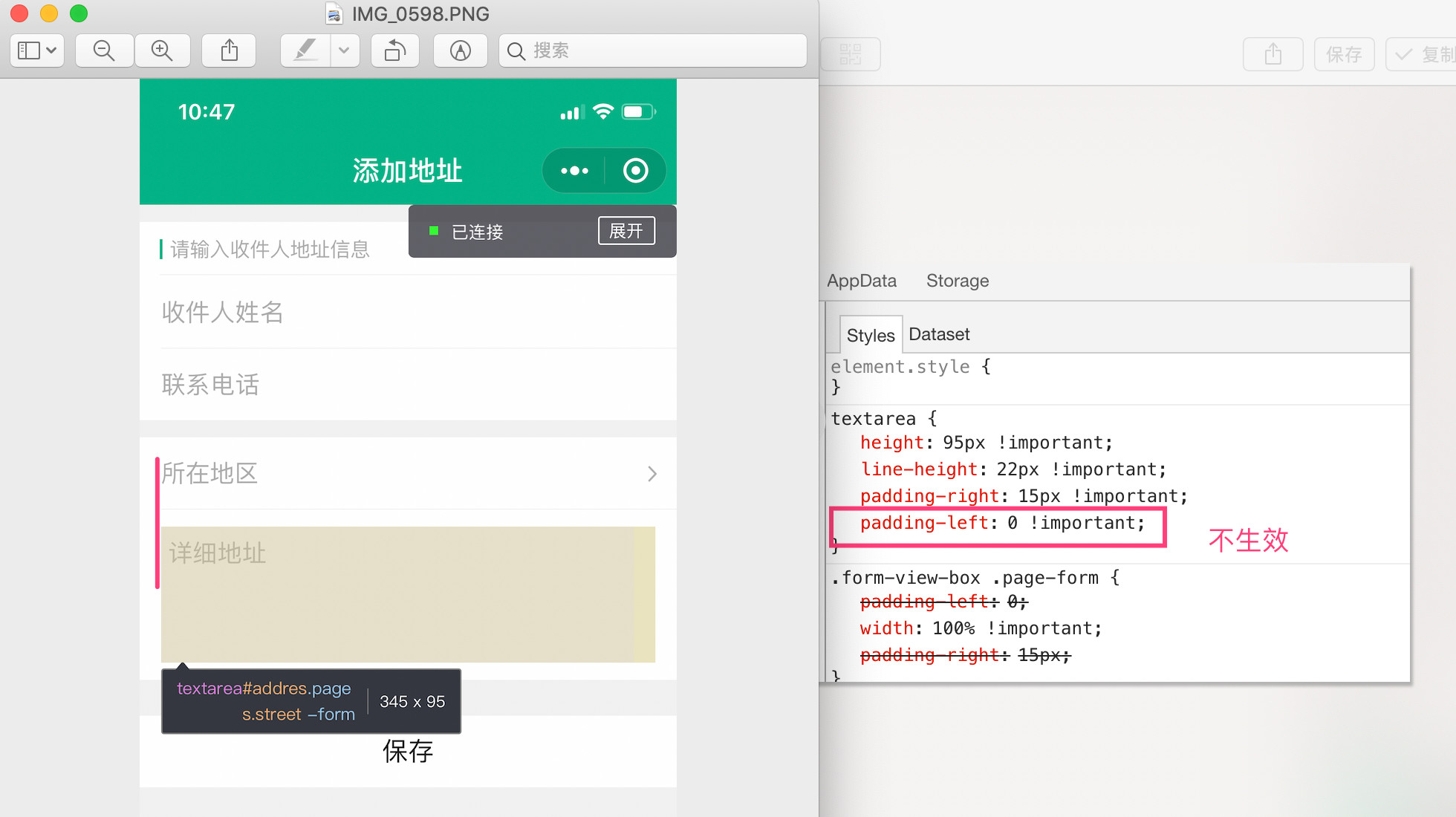Switch to the Storage tab
This screenshot has height=817, width=1456.
tap(957, 281)
